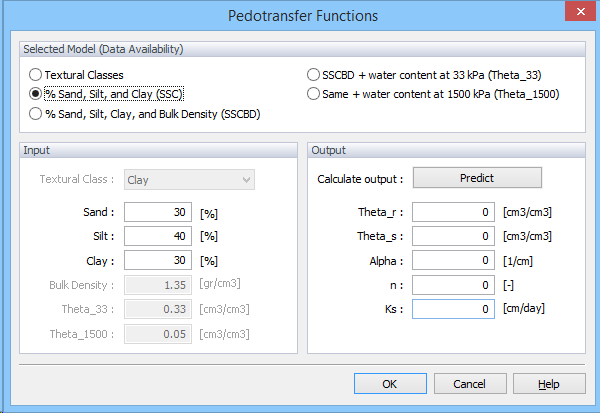Click into the Silt percentage field
Screen dimensions: 600x413
point(158,236)
